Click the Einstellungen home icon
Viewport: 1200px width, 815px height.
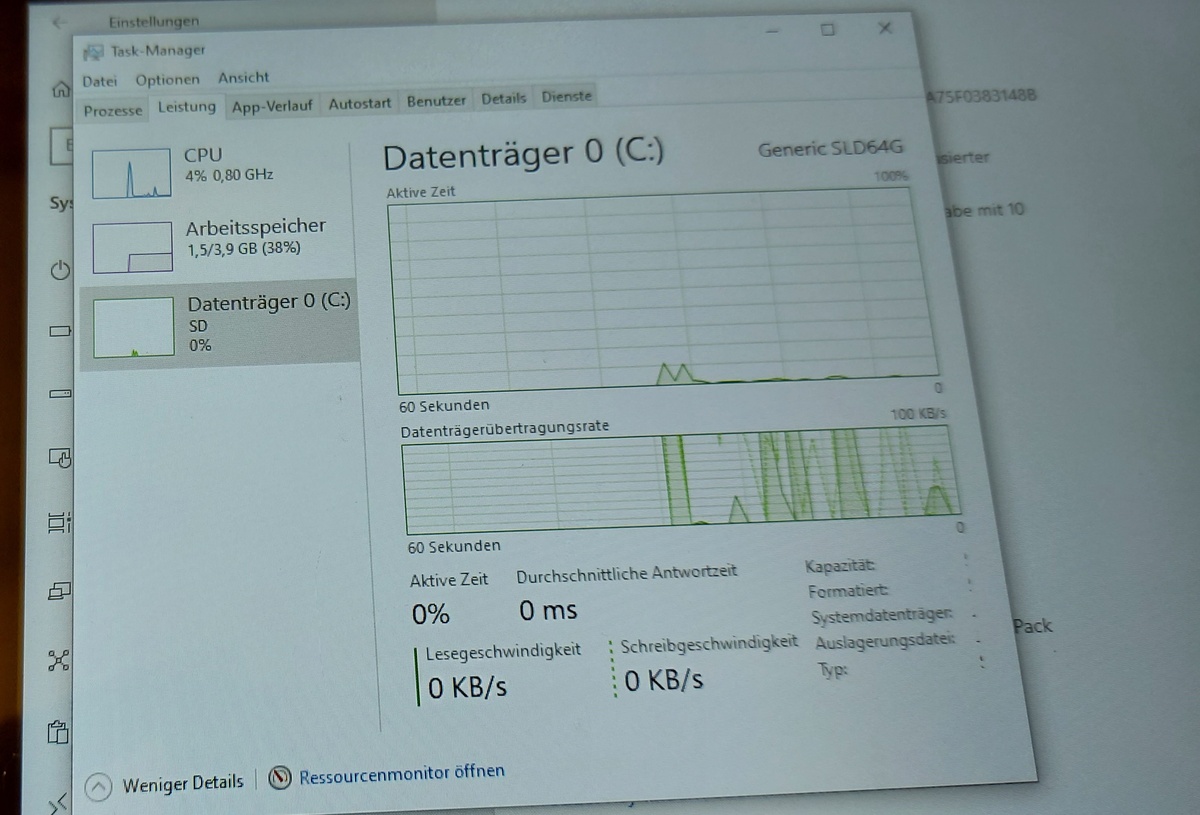[x=60, y=88]
